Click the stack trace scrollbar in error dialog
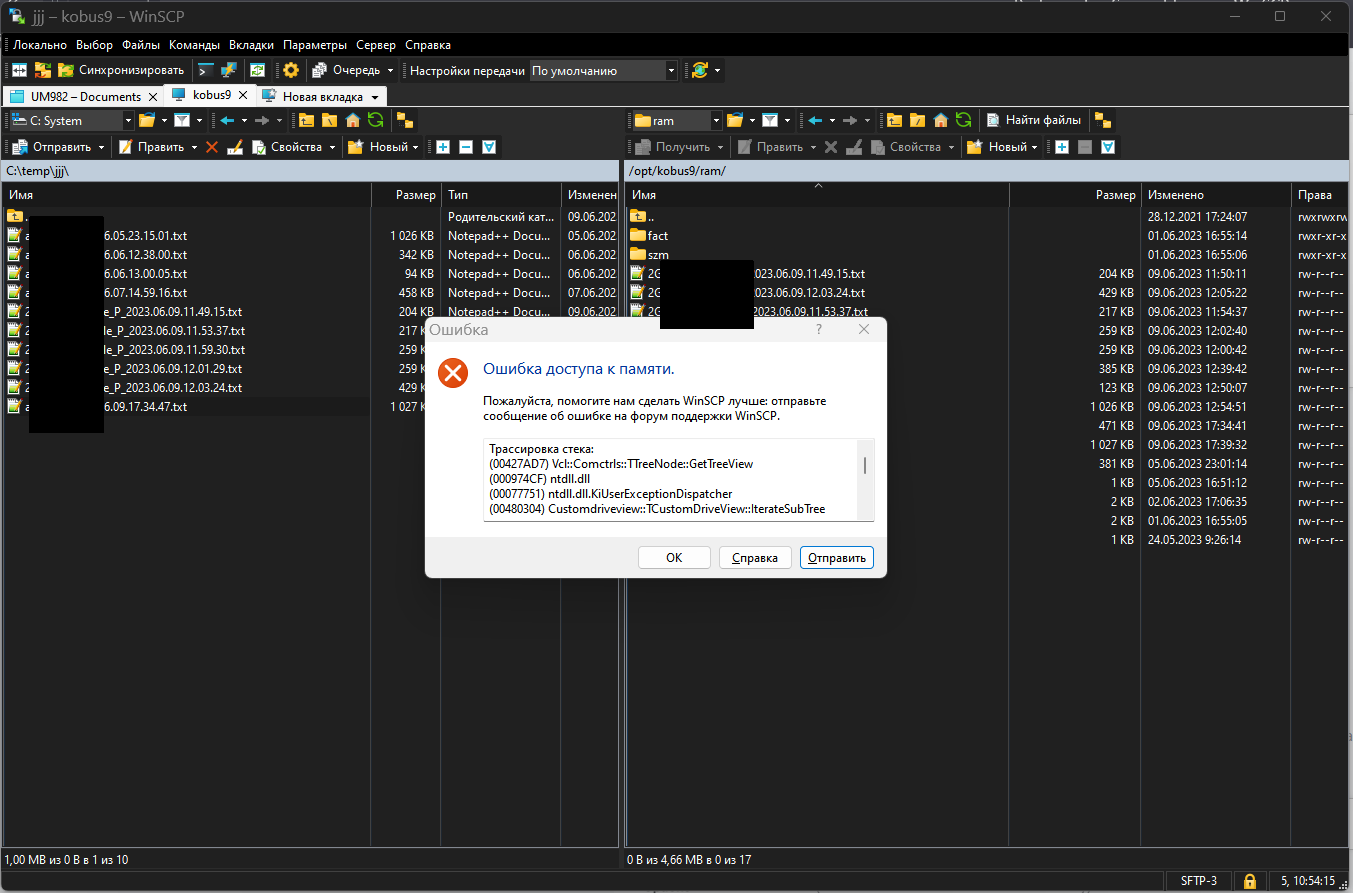 pos(865,466)
